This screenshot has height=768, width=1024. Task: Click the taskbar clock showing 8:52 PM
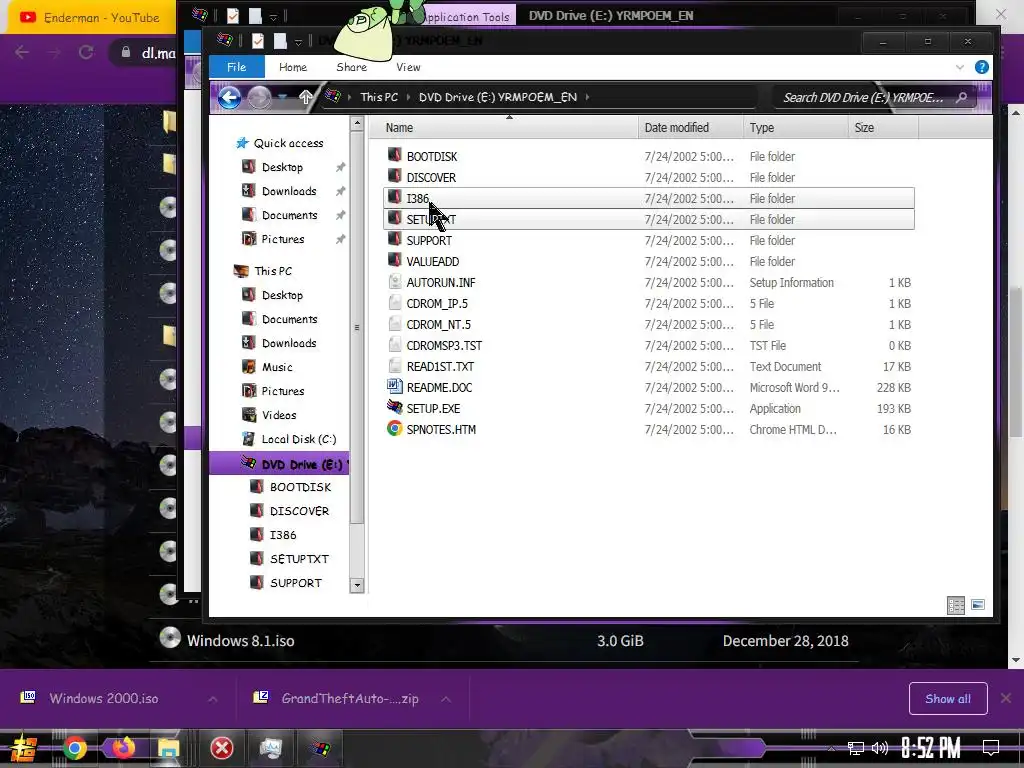click(931, 748)
